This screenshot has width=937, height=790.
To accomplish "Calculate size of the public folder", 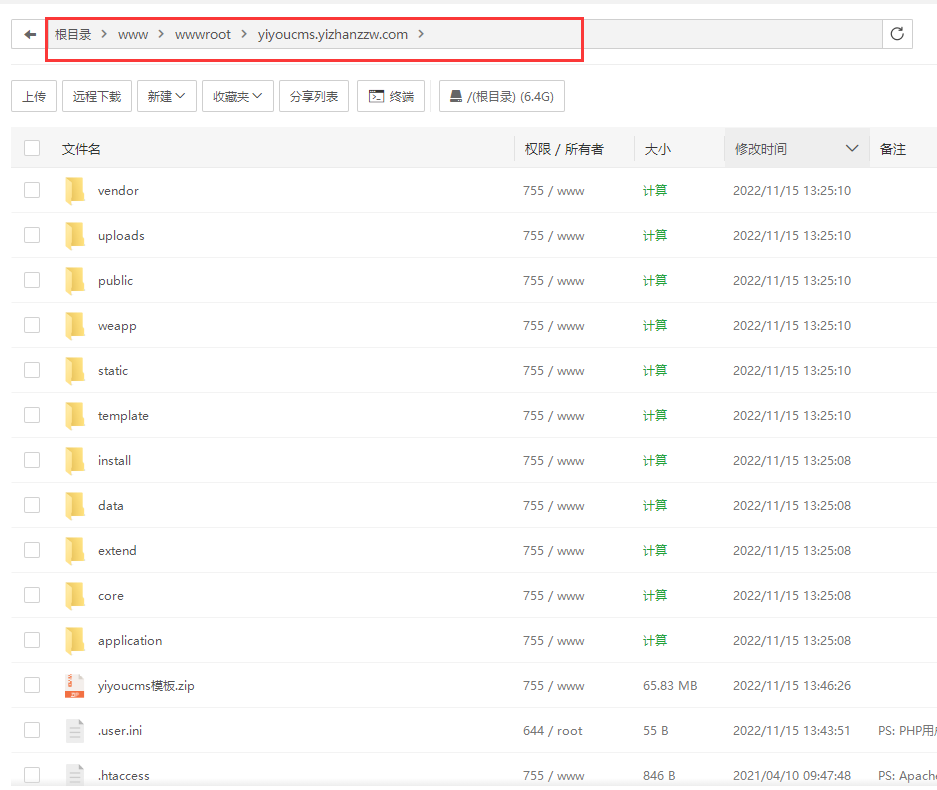I will [655, 280].
